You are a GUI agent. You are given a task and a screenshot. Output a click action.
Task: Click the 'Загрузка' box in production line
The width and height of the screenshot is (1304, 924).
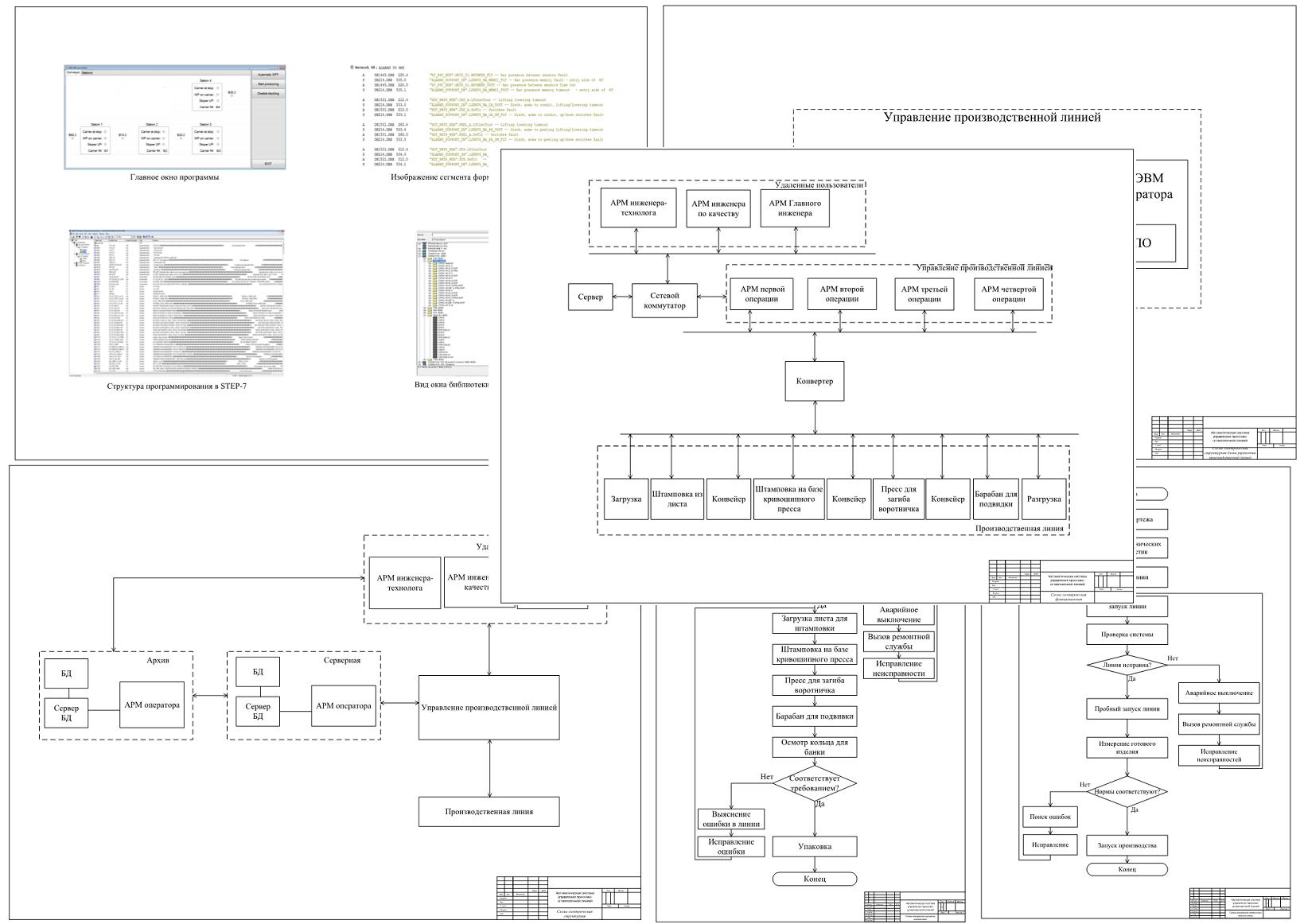(626, 499)
